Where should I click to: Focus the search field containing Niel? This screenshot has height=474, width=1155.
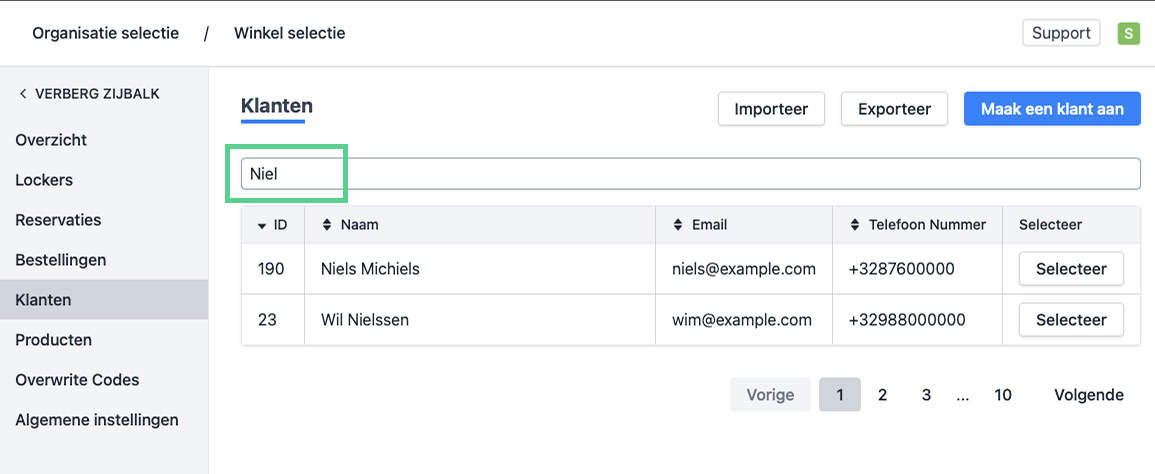tap(690, 173)
